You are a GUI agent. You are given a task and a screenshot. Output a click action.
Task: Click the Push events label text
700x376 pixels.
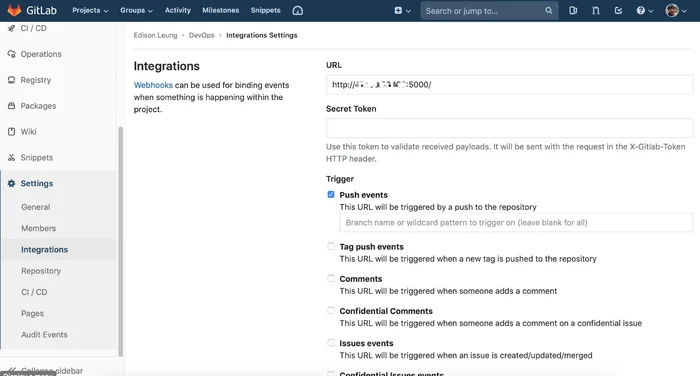(x=363, y=195)
